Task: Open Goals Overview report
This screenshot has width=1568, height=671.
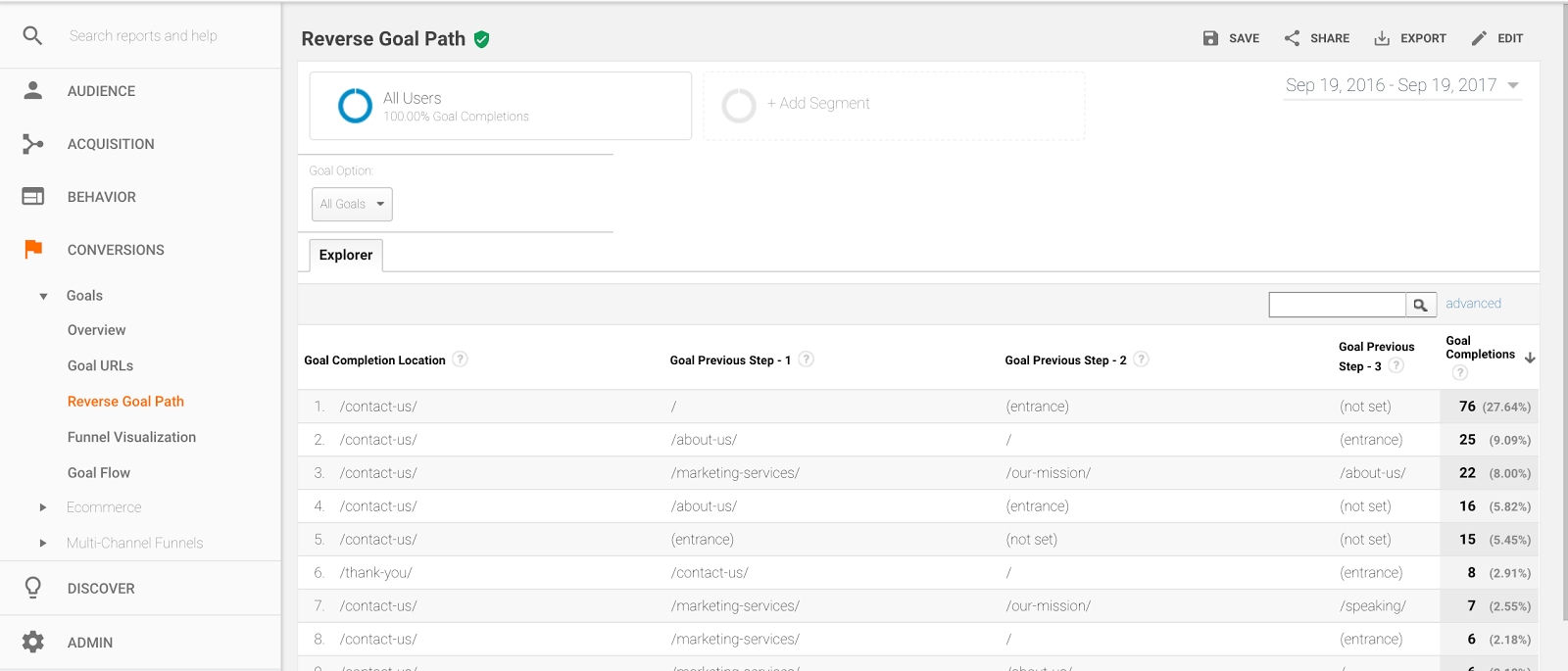Action: [96, 330]
